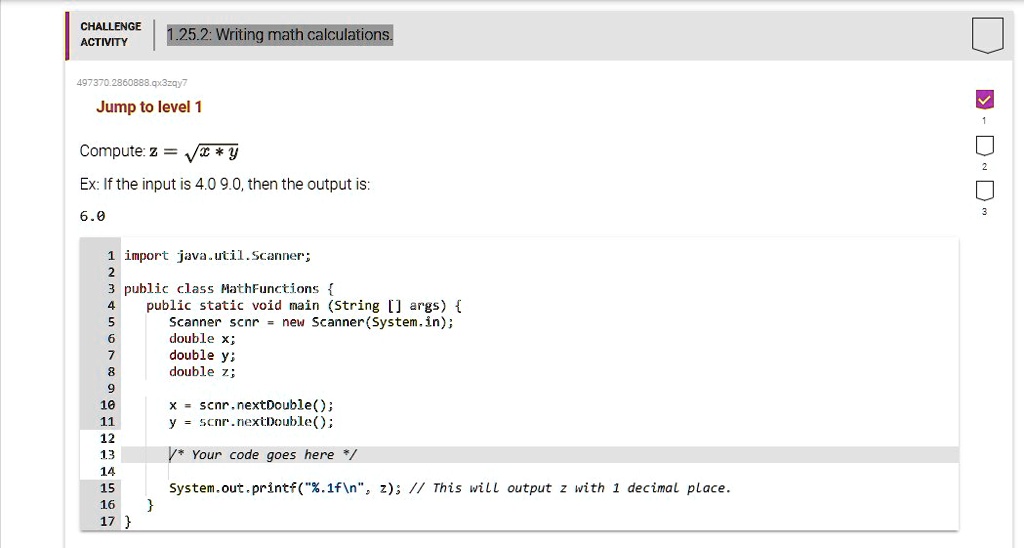Click the 'Compute: z =' formula text
This screenshot has height=548, width=1024.
click(159, 152)
